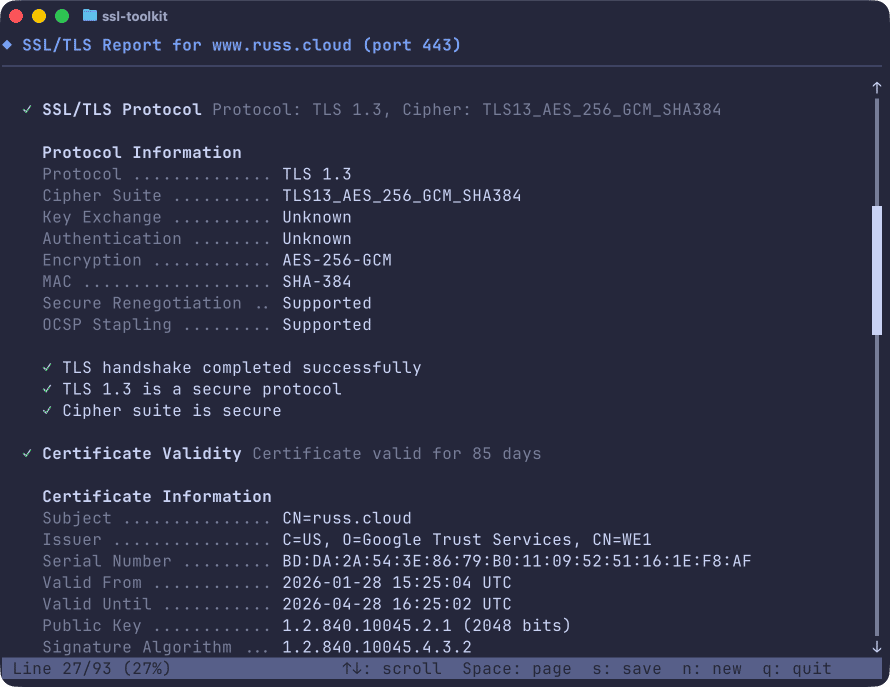Expand the SSL/TLS Protocol section heading
Image resolution: width=890 pixels, height=687 pixels.
(x=122, y=110)
